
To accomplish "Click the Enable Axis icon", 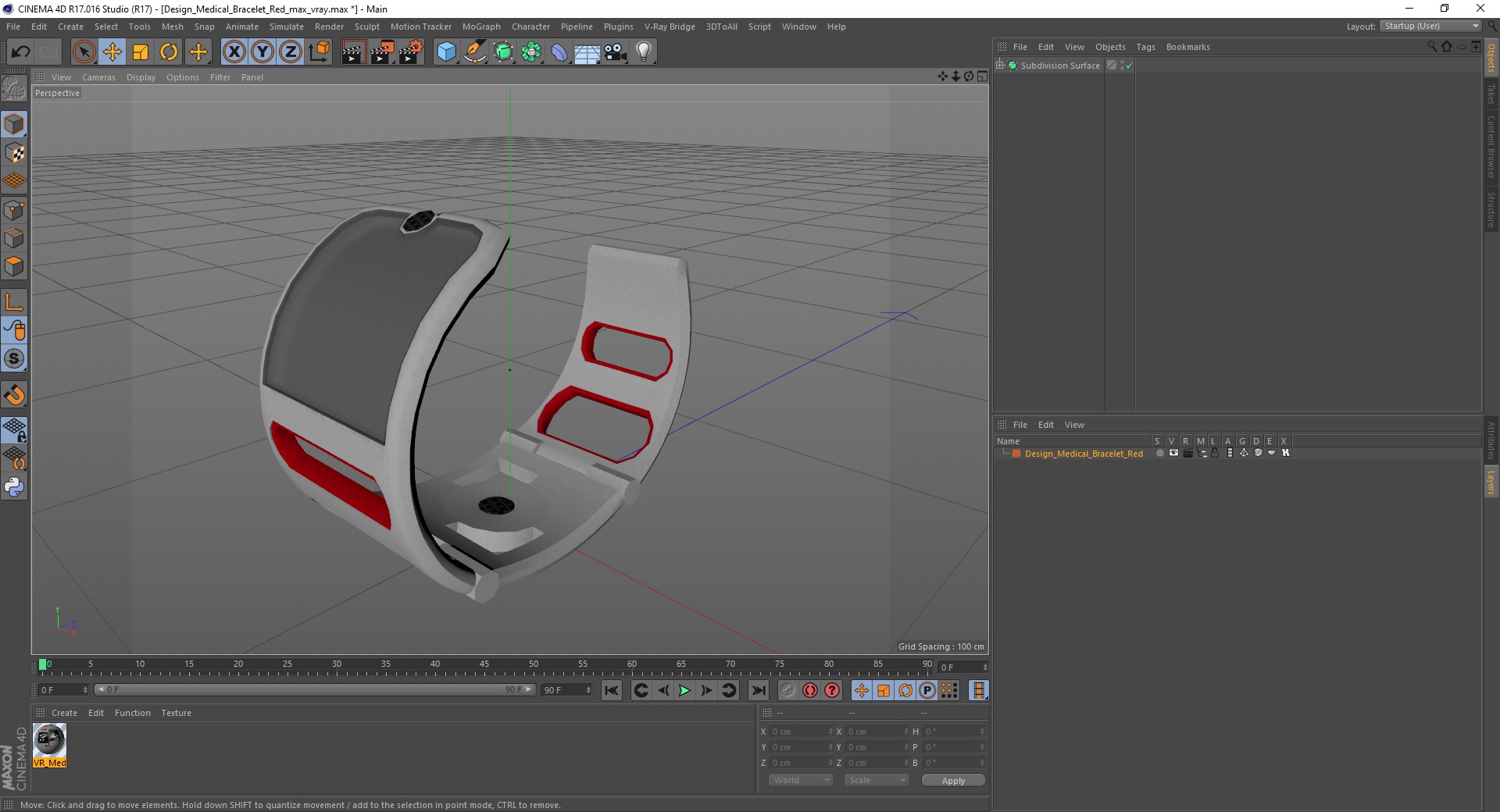I will click(x=14, y=302).
